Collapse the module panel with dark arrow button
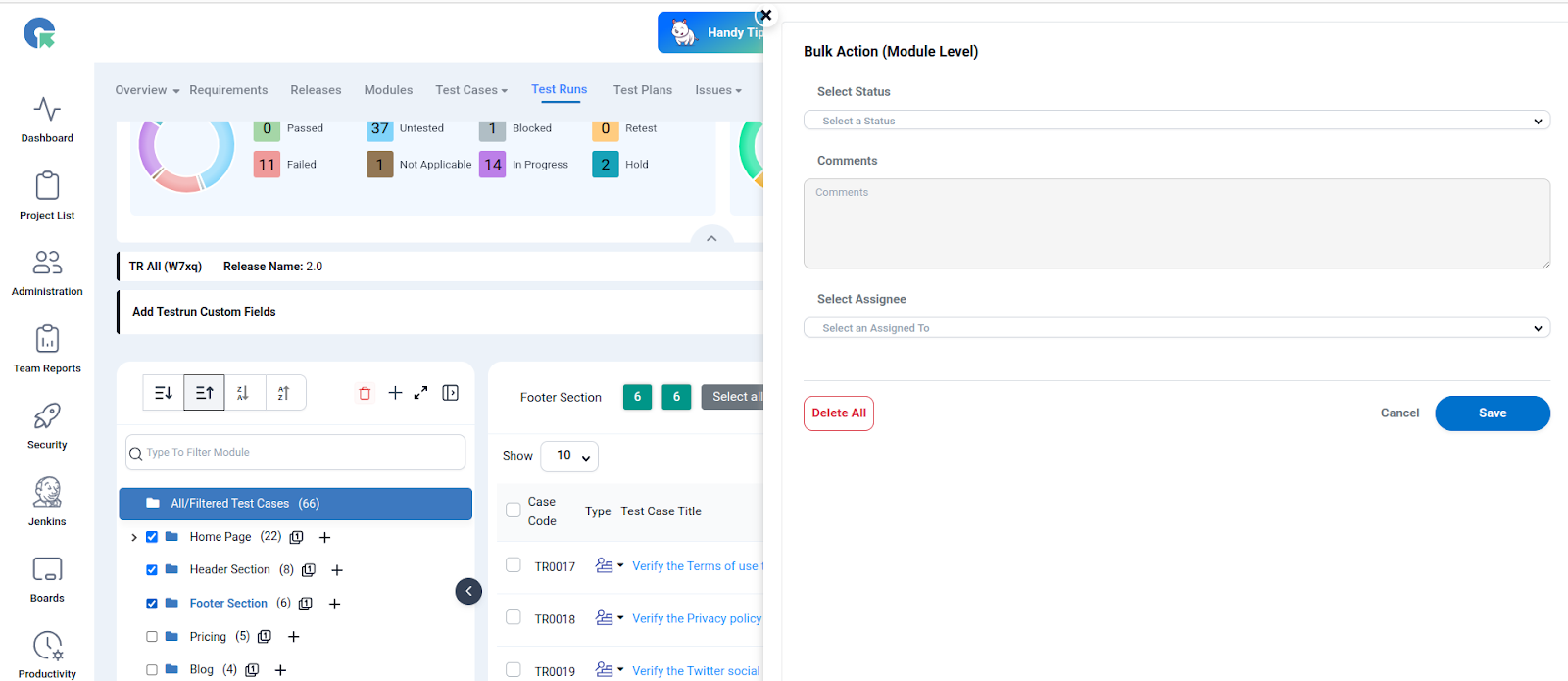 tap(468, 591)
